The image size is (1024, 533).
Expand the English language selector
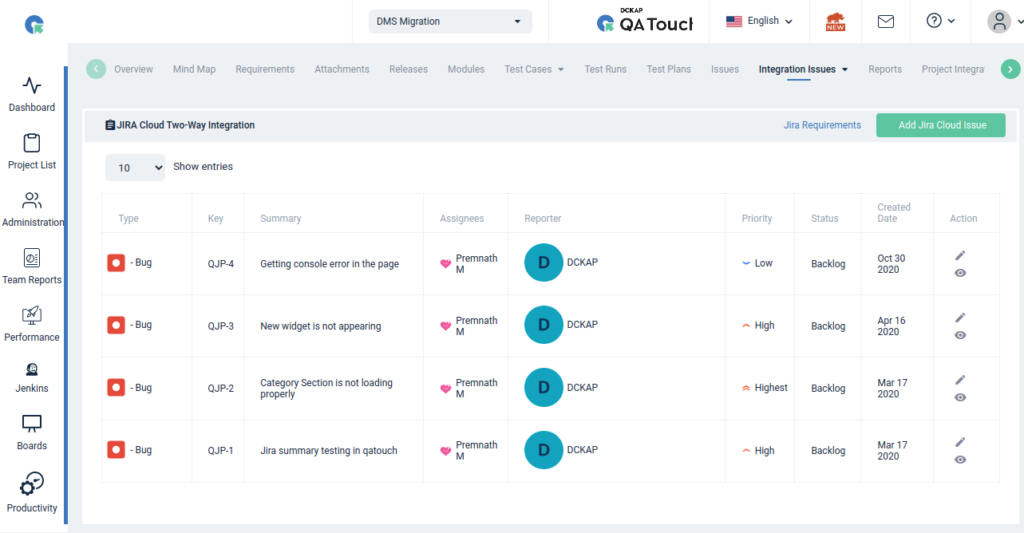[759, 21]
